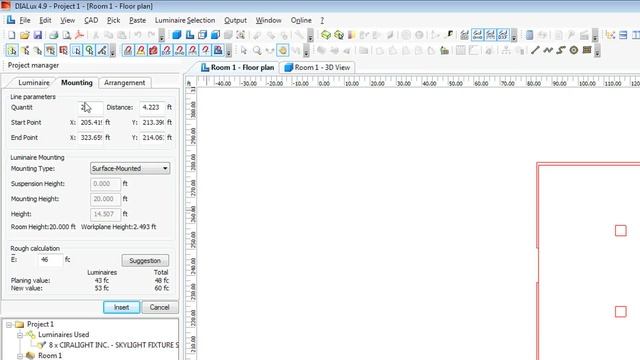Collapse the Room 1 tree node
640x360 pixels.
tap(20, 356)
